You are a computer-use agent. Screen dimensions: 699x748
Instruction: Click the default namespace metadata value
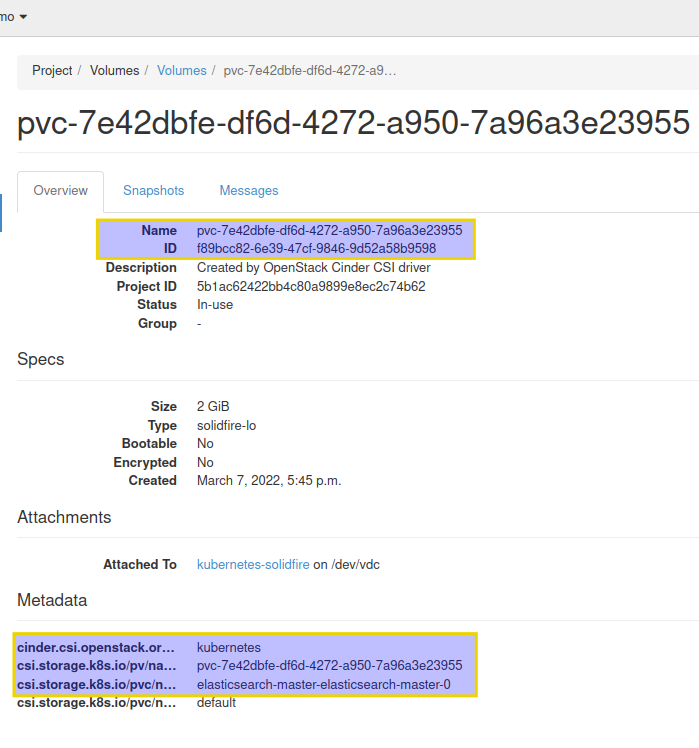pos(217,703)
